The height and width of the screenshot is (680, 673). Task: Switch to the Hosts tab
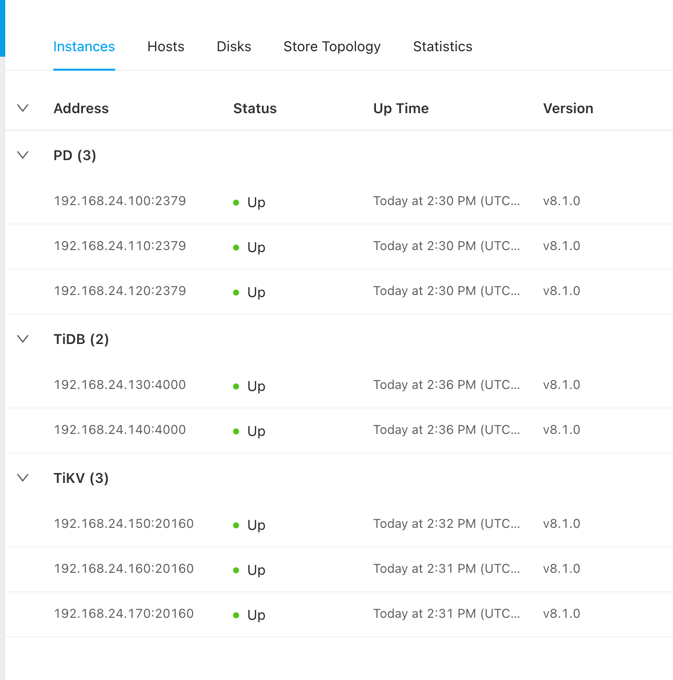165,47
